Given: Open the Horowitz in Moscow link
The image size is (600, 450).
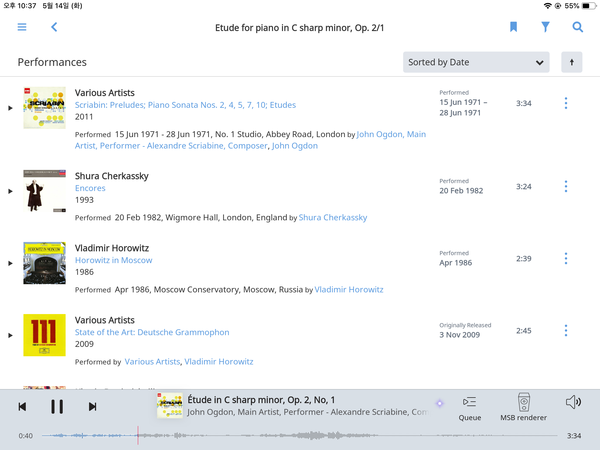Looking at the screenshot, I should (113, 260).
